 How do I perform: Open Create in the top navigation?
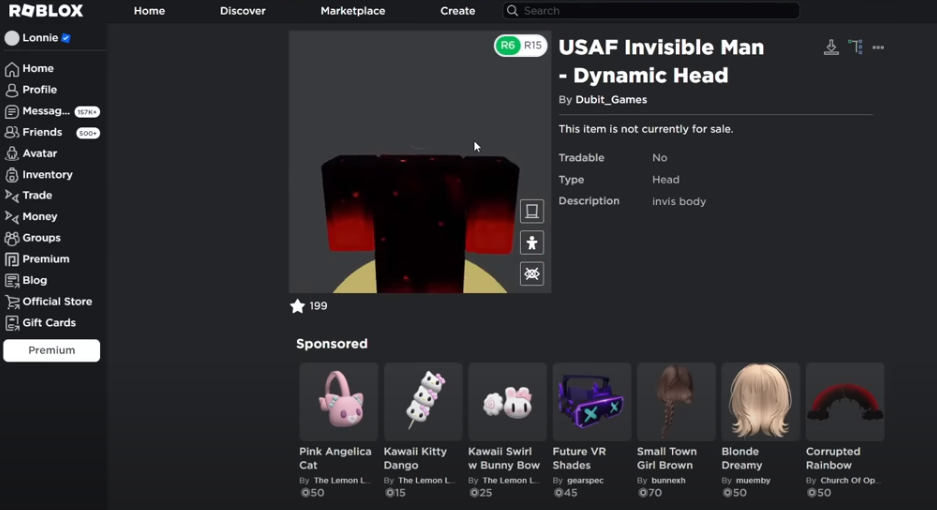pyautogui.click(x=458, y=11)
